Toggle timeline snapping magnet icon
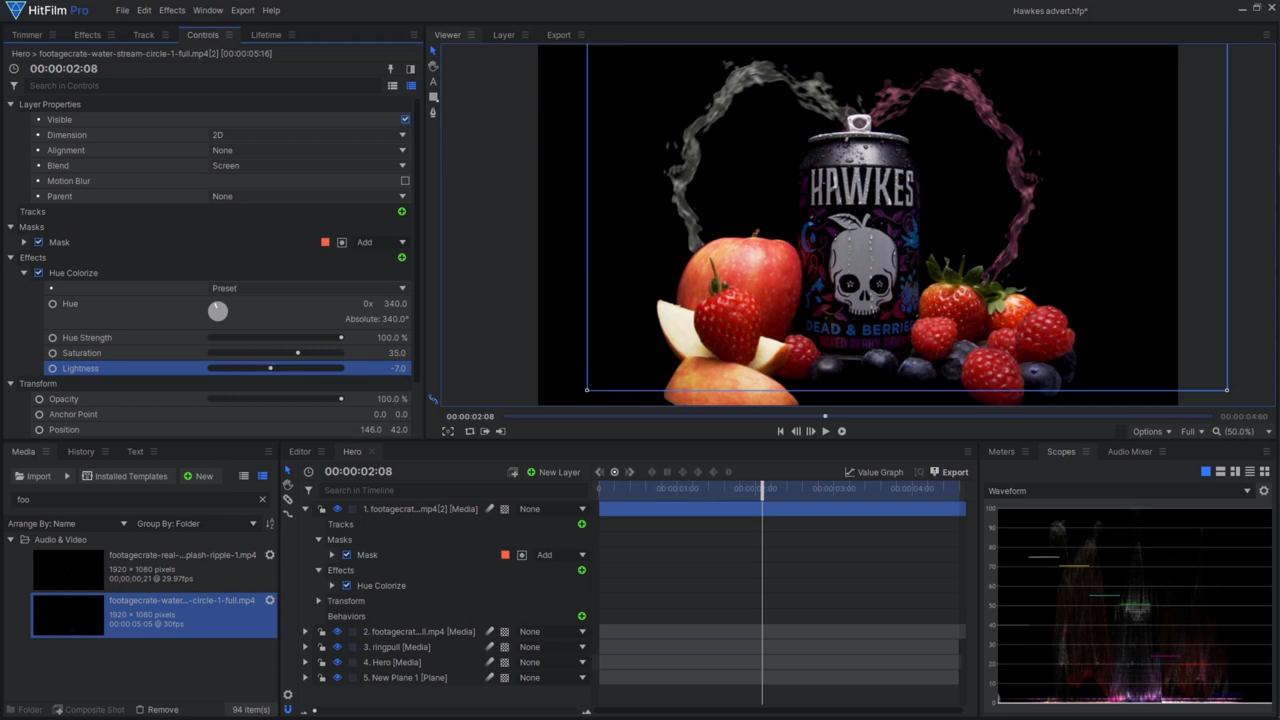This screenshot has height=720, width=1280. 288,710
